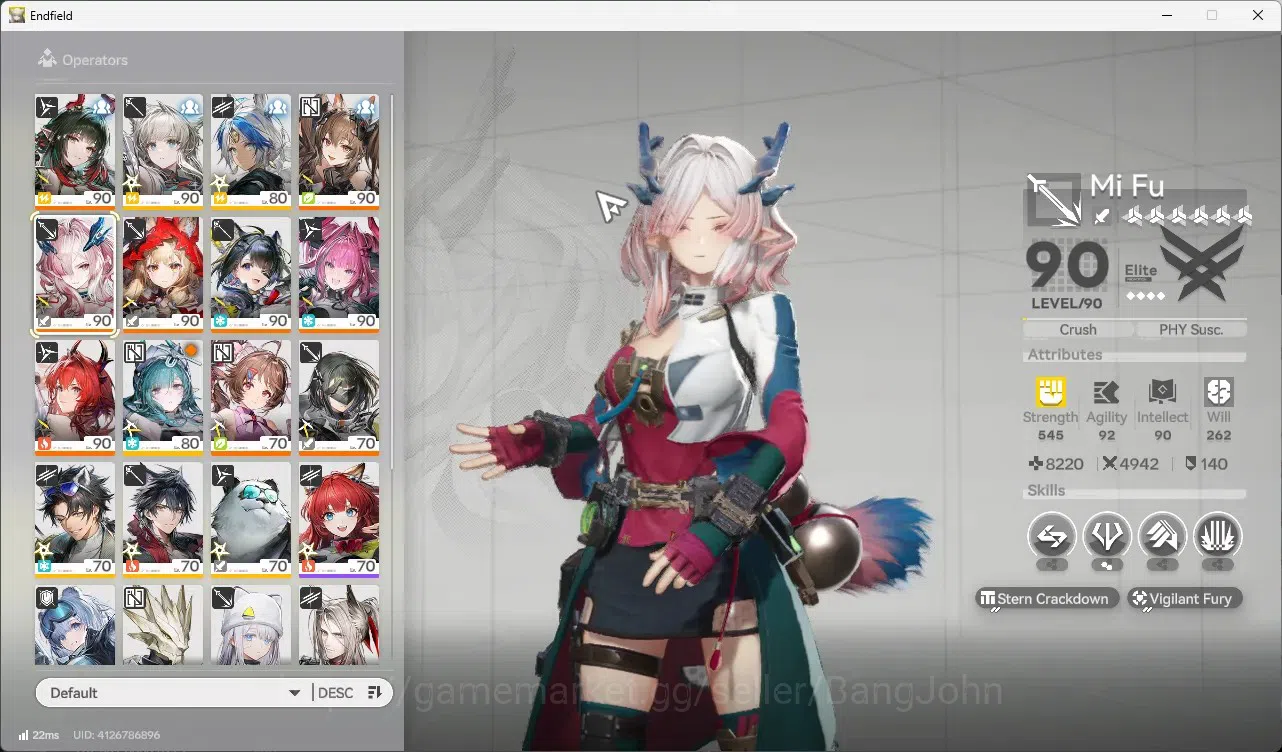The image size is (1282, 752).
Task: Select the teal-haired level 80 operator card
Action: [163, 398]
